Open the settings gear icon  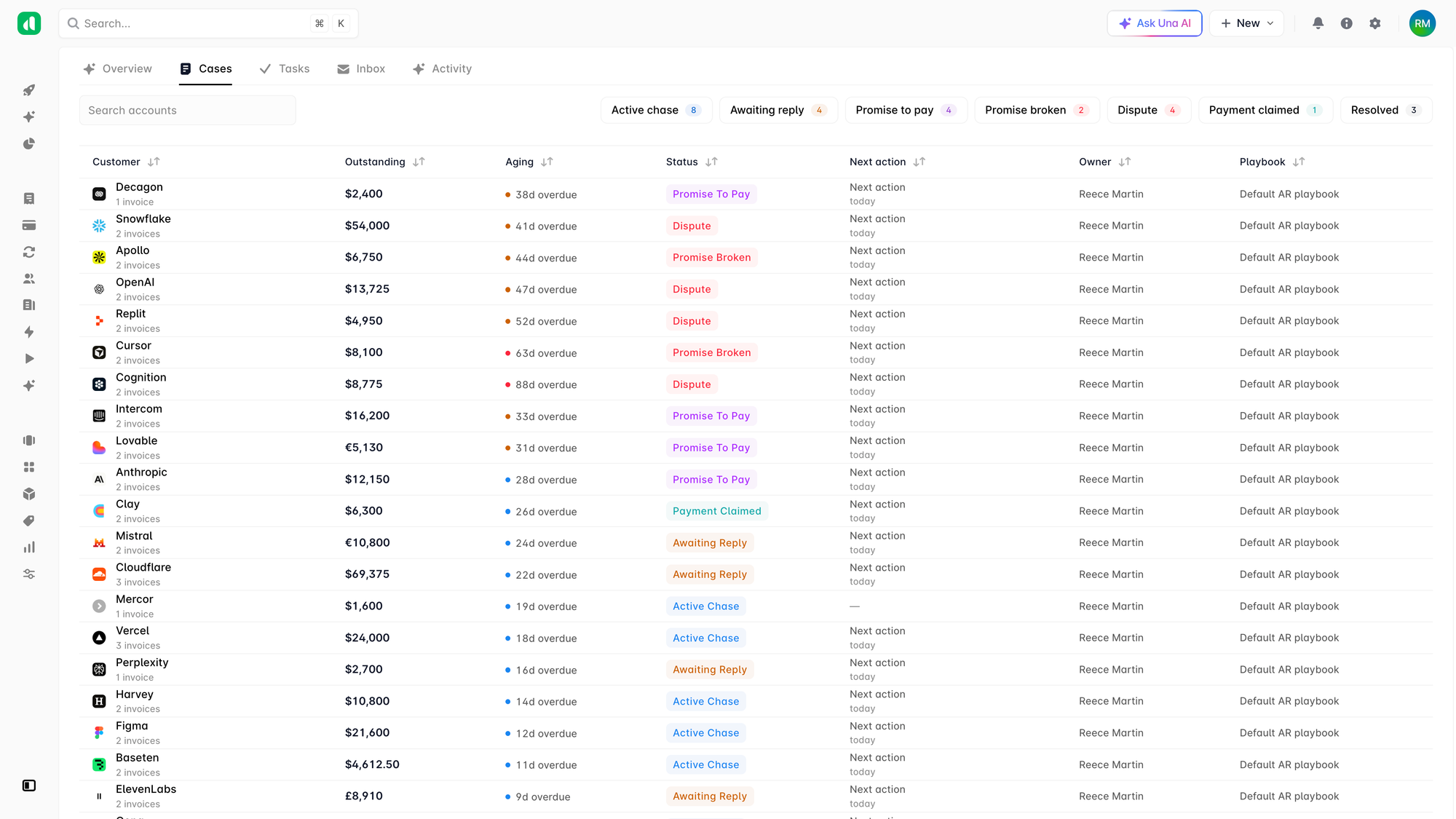coord(1375,23)
